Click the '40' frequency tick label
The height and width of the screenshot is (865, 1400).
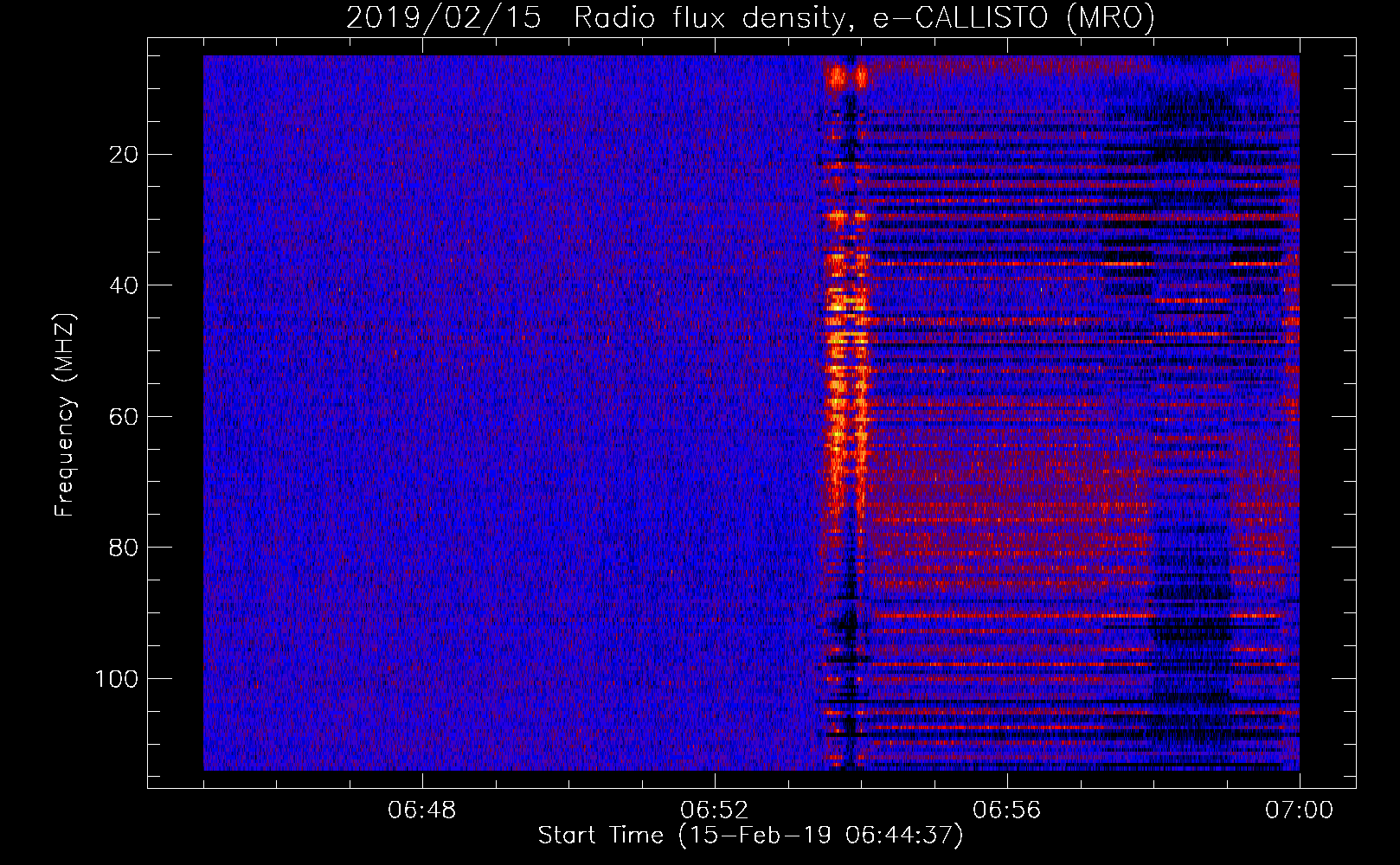coord(124,285)
